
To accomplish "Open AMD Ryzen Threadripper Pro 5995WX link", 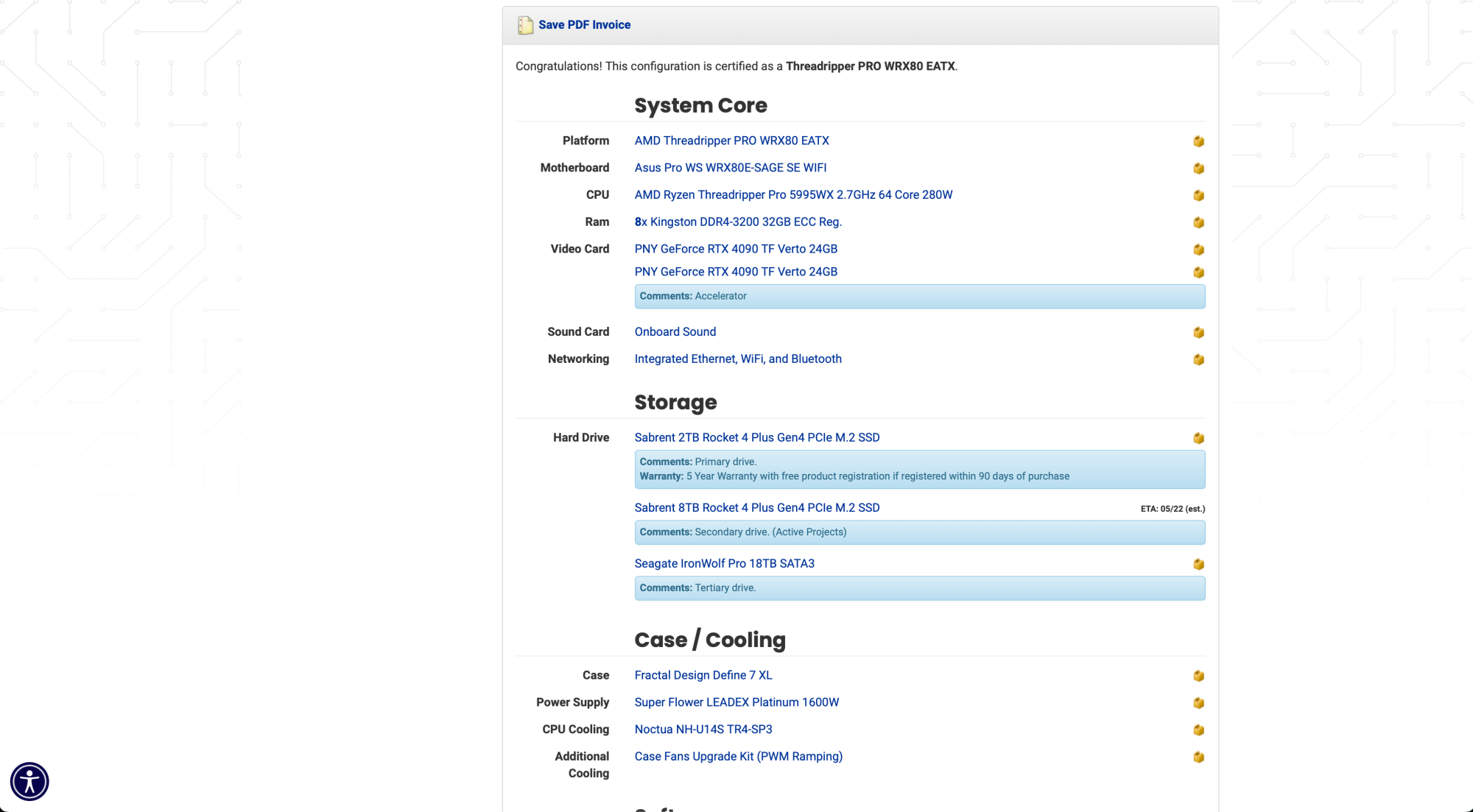I will [x=793, y=195].
